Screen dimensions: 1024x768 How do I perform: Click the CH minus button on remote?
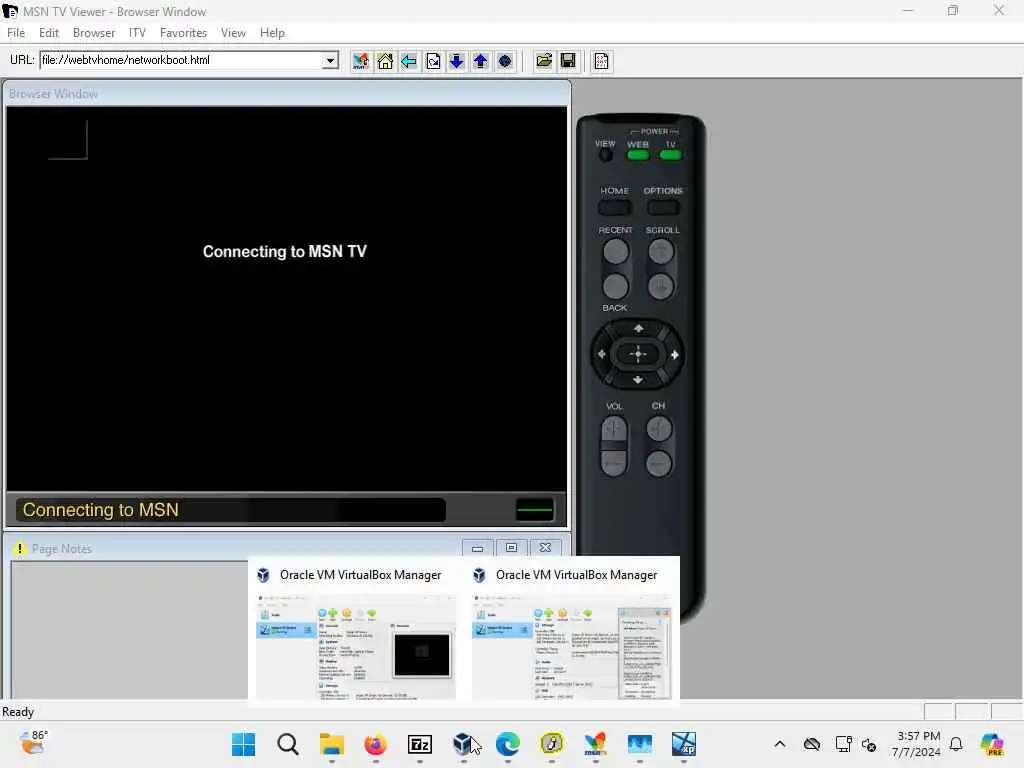point(658,463)
